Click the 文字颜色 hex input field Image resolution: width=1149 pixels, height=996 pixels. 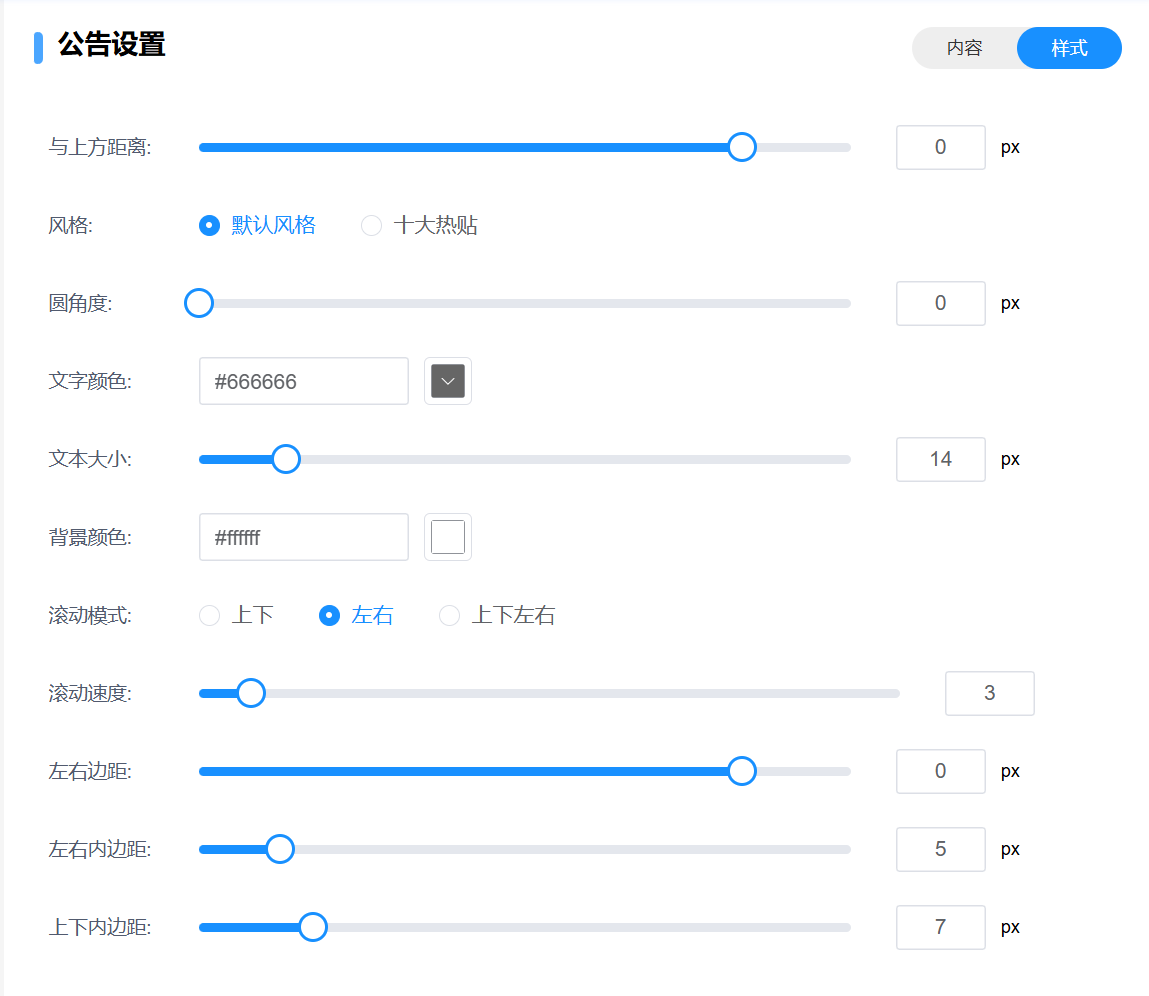click(x=304, y=381)
